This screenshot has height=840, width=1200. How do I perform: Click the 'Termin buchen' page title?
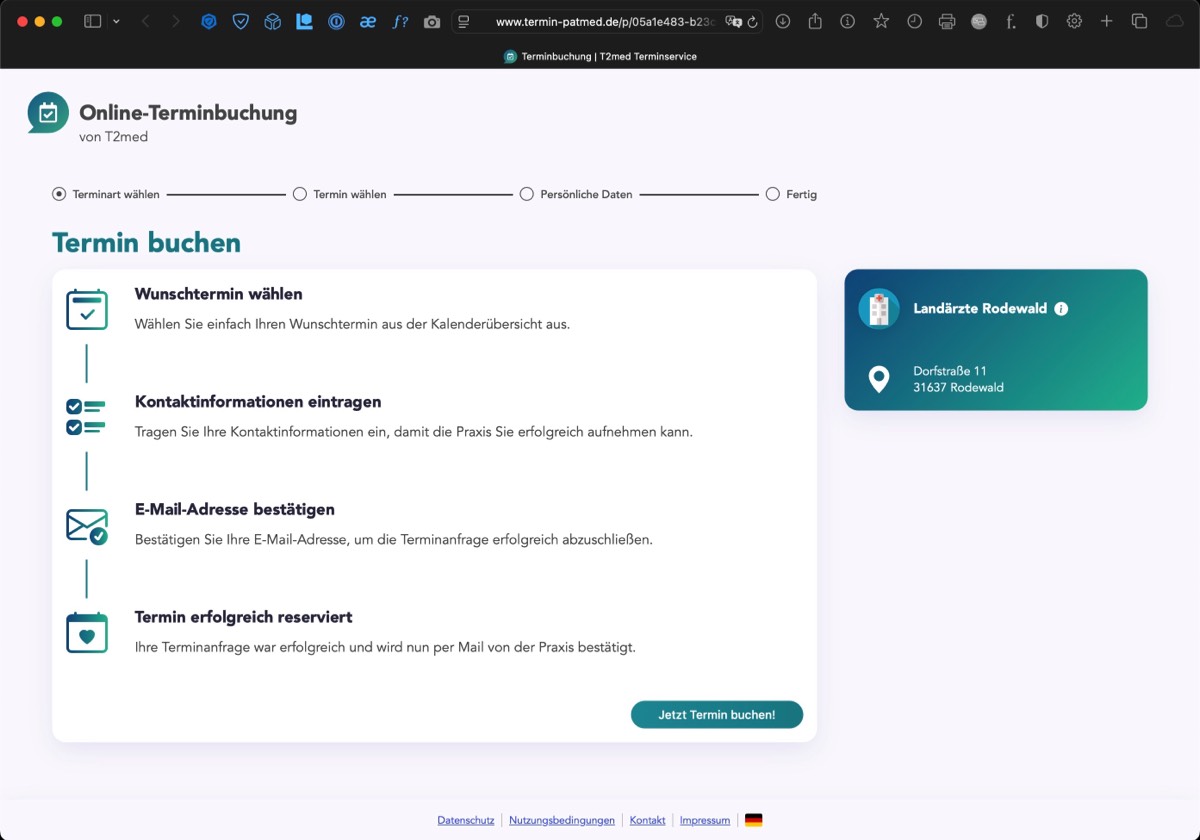146,243
